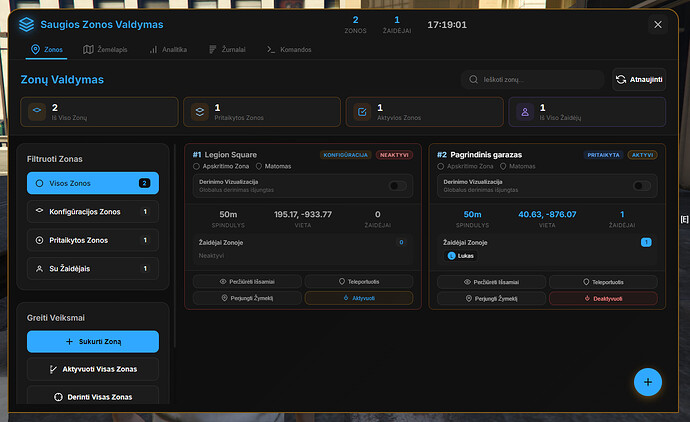Image resolution: width=690 pixels, height=422 pixels.
Task: Click the Ieškoti zonų search field
Action: [532, 80]
